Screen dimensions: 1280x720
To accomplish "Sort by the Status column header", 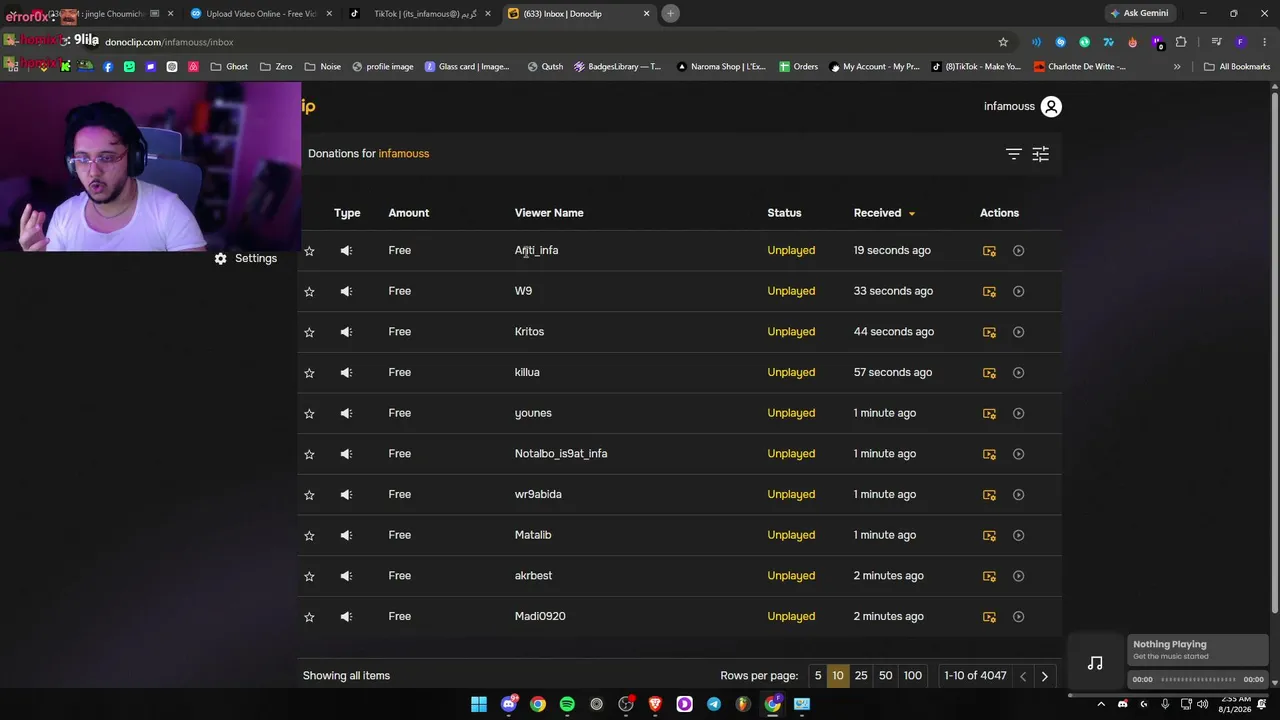I will click(x=784, y=213).
